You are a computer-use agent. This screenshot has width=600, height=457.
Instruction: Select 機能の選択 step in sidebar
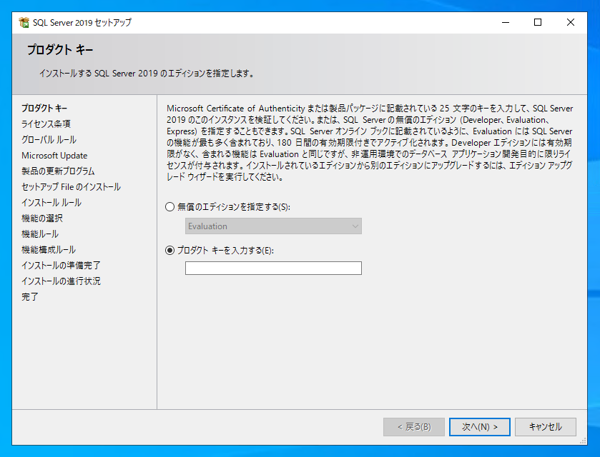point(42,218)
